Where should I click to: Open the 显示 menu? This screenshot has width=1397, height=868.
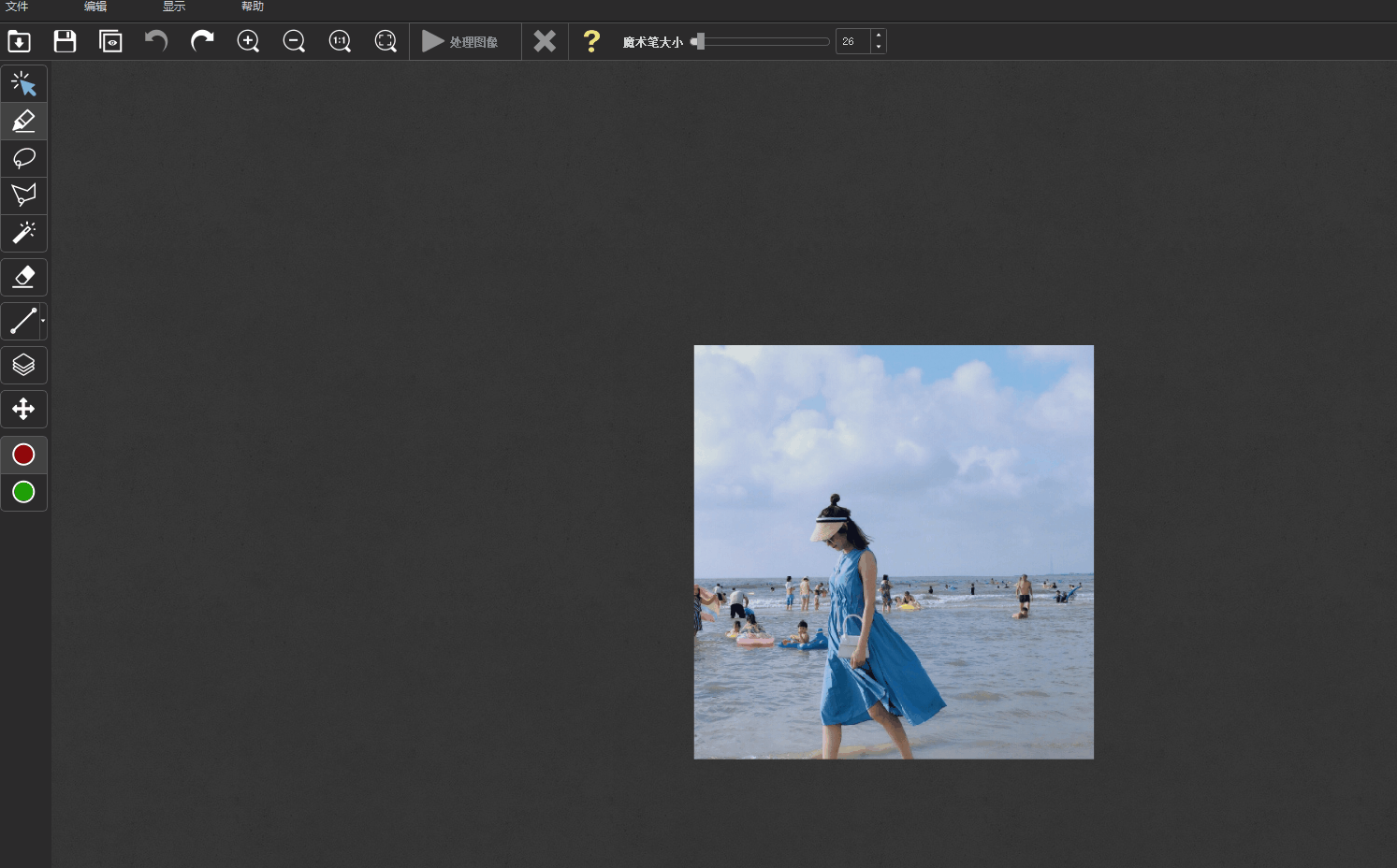[174, 7]
